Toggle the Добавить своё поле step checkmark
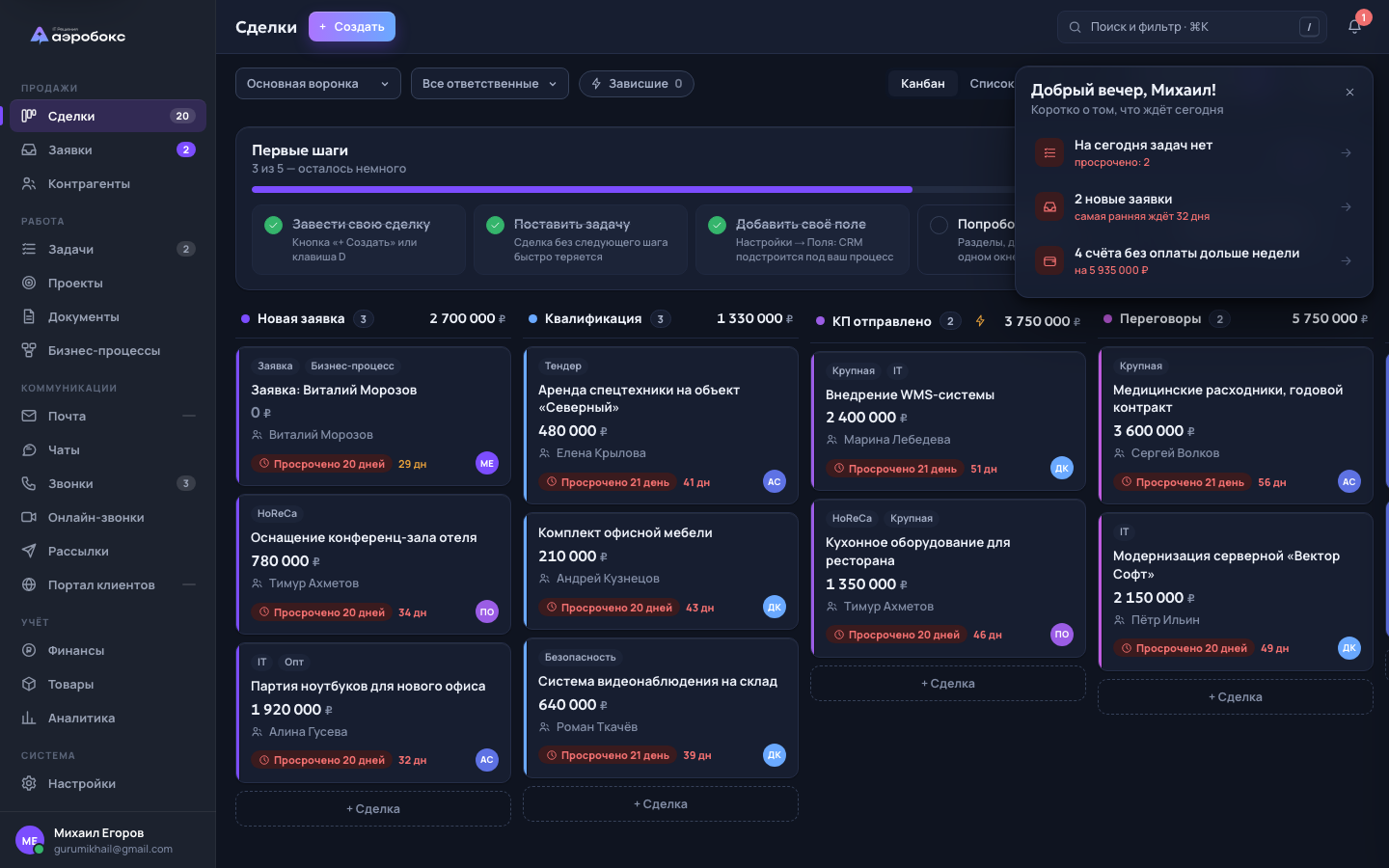The image size is (1389, 868). click(717, 225)
